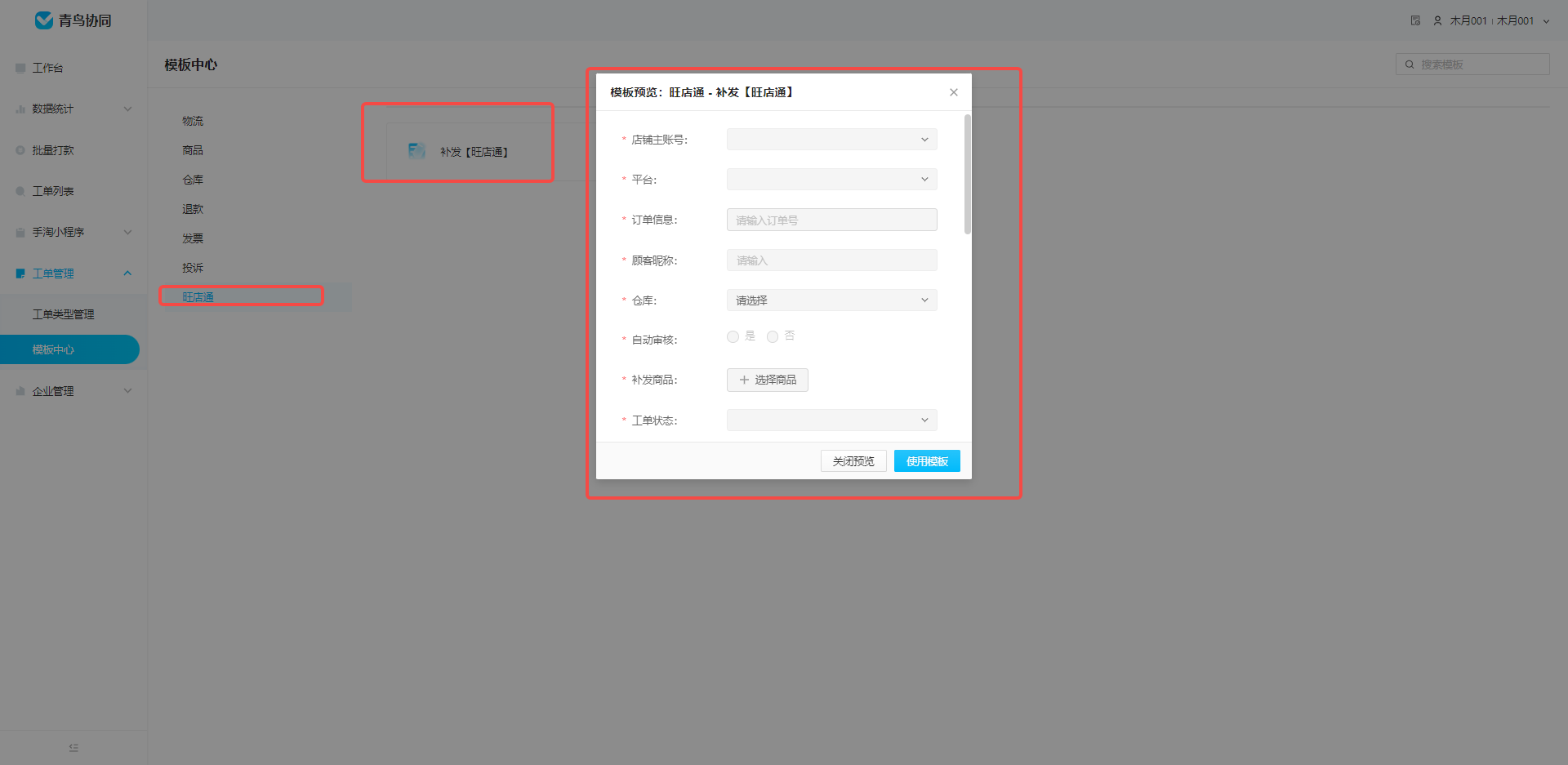This screenshot has height=765, width=1568.
Task: Click the 批量打款 icon in sidebar
Action: point(20,150)
